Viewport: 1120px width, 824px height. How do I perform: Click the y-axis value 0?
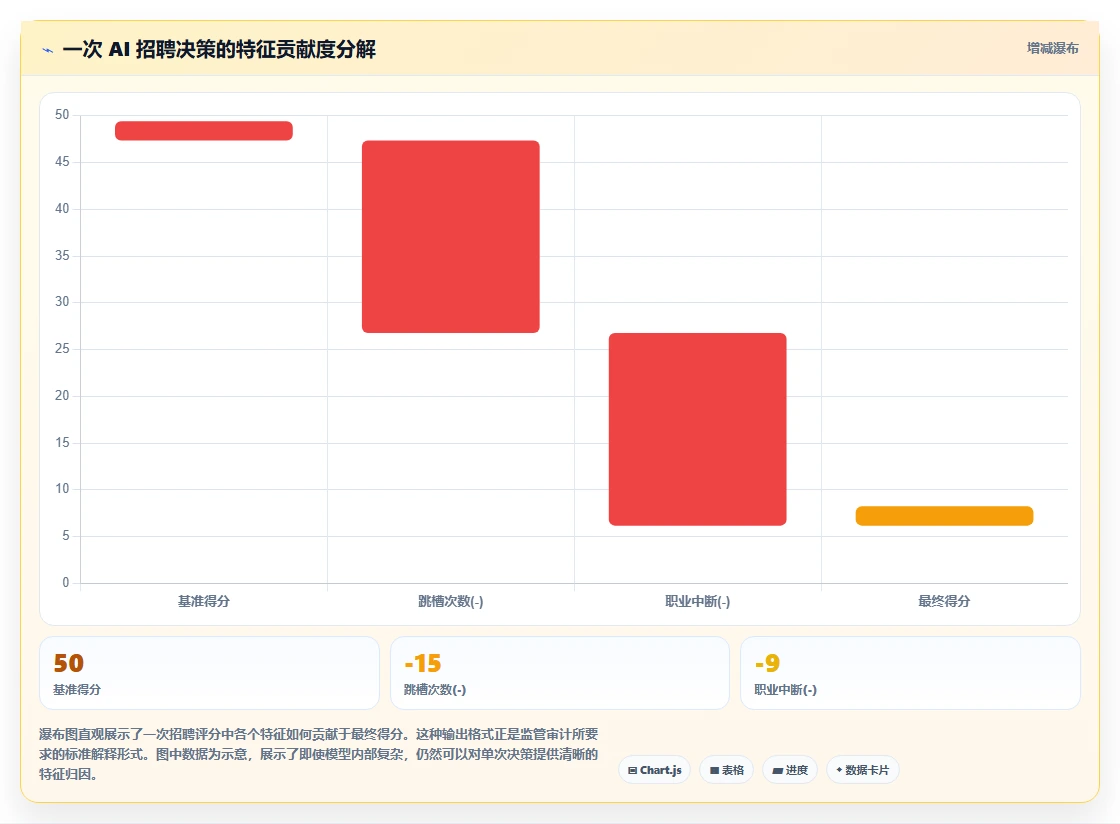pyautogui.click(x=66, y=583)
